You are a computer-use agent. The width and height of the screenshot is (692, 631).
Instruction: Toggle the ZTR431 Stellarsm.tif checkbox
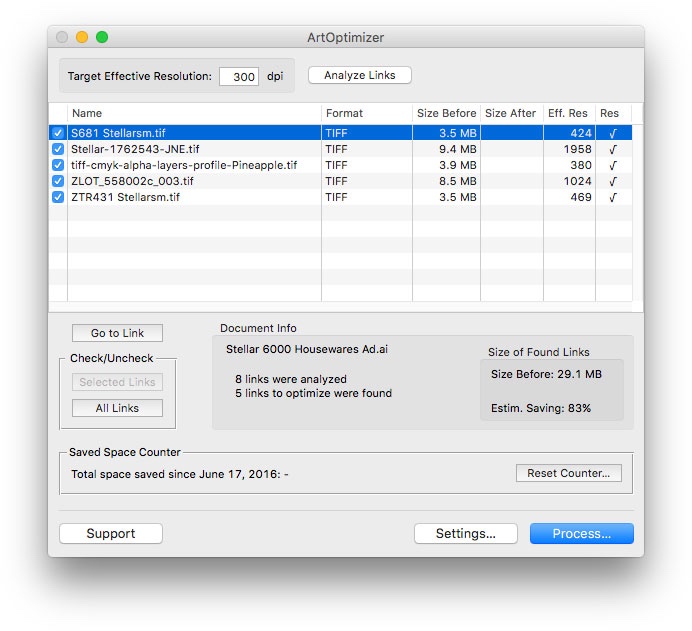pos(58,197)
